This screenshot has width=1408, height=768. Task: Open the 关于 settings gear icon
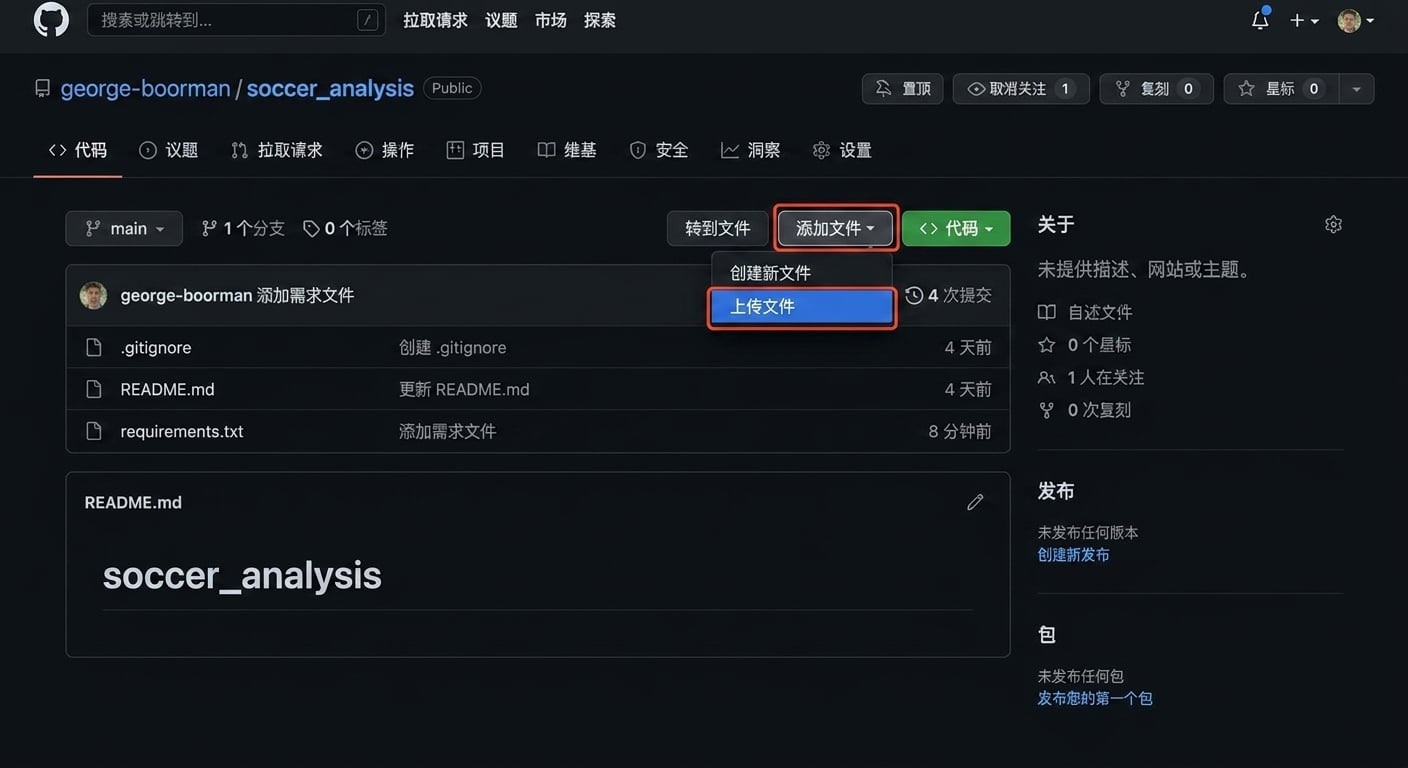(1333, 224)
